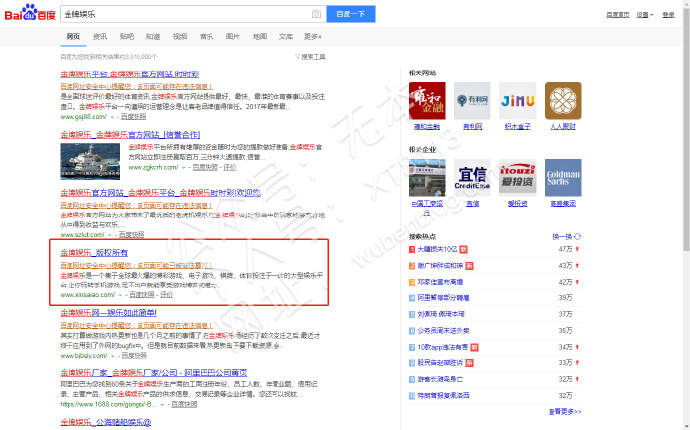The height and width of the screenshot is (430, 690).
Task: Open the brown flower pattern logo tile
Action: click(563, 100)
